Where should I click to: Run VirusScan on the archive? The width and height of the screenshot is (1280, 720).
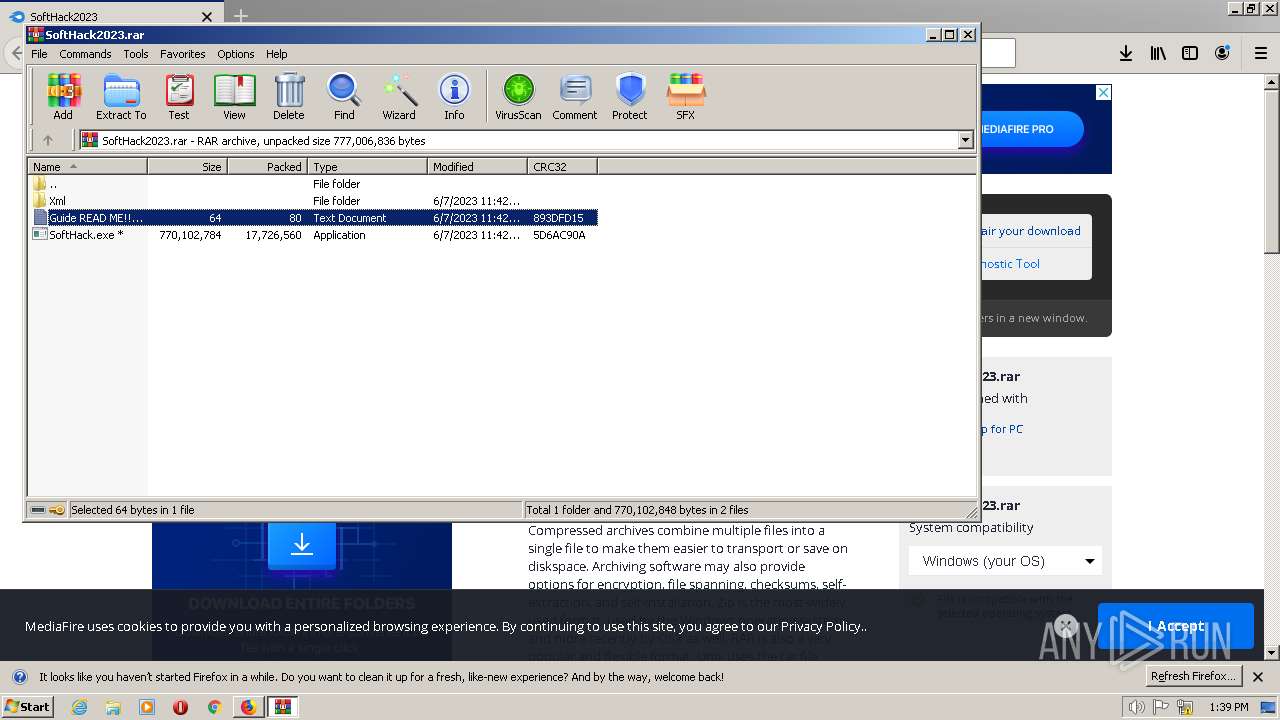click(518, 97)
